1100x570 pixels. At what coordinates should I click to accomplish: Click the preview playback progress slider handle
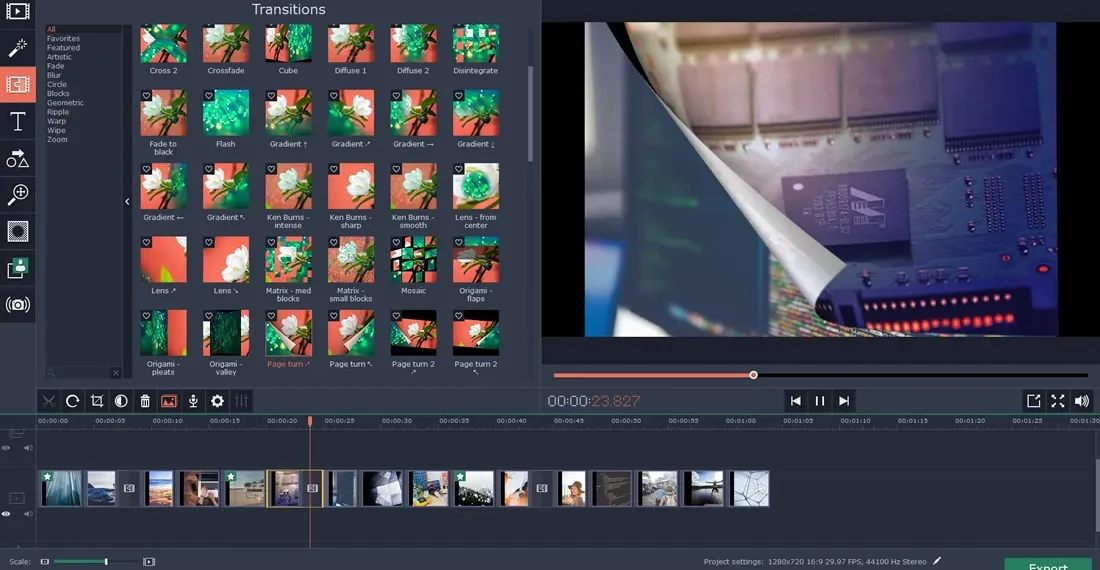pos(753,375)
